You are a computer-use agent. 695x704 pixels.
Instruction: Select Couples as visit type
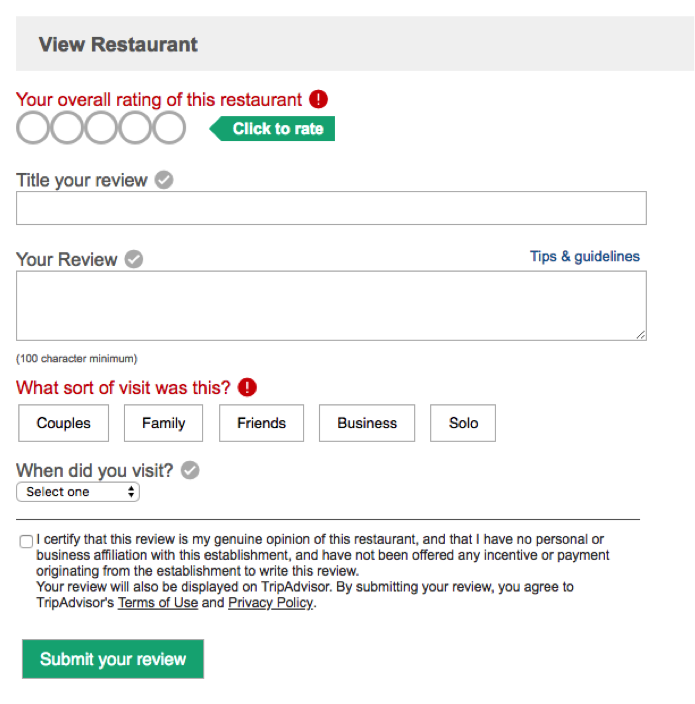pyautogui.click(x=63, y=423)
